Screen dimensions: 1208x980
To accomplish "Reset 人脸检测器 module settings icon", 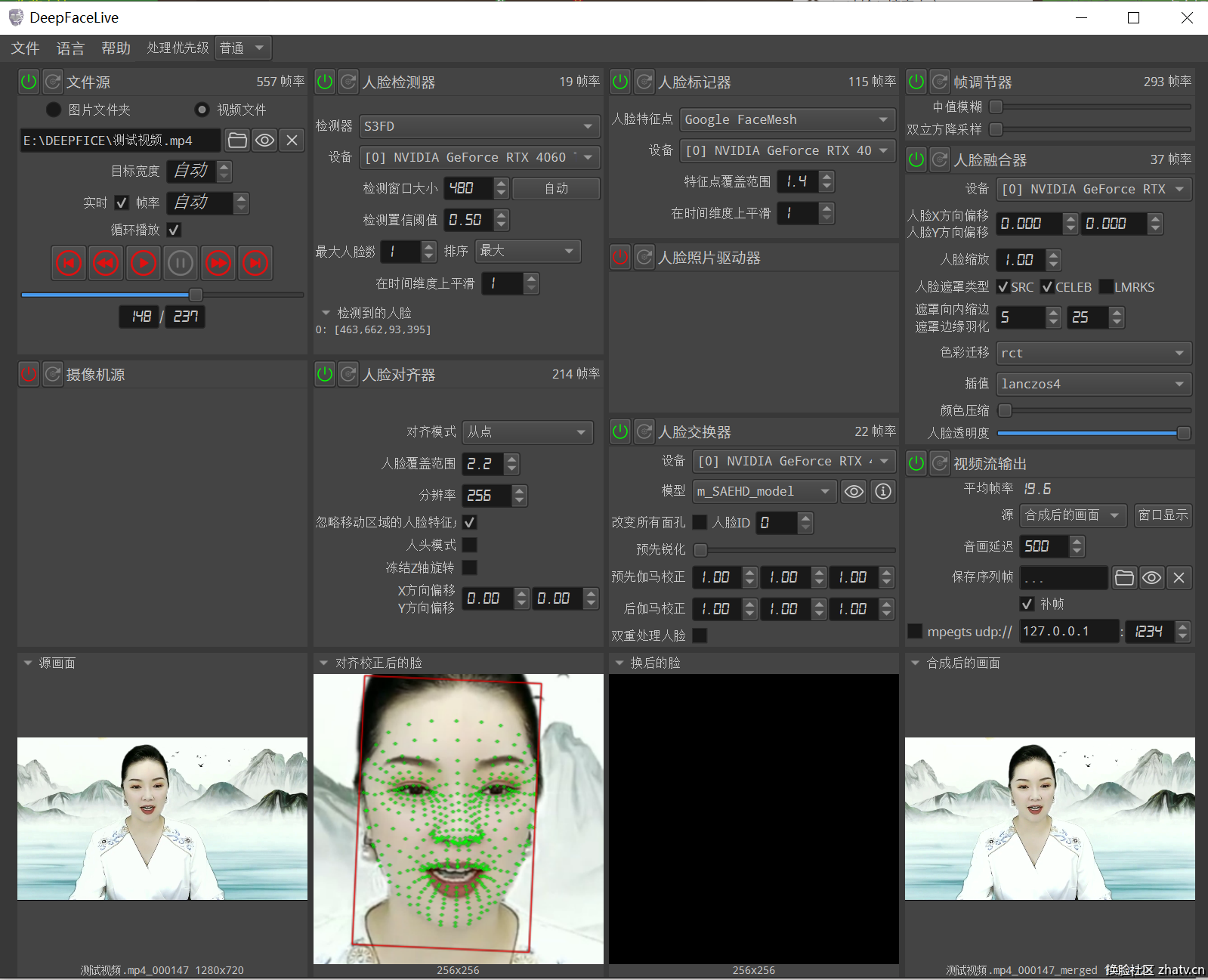I will tap(348, 82).
